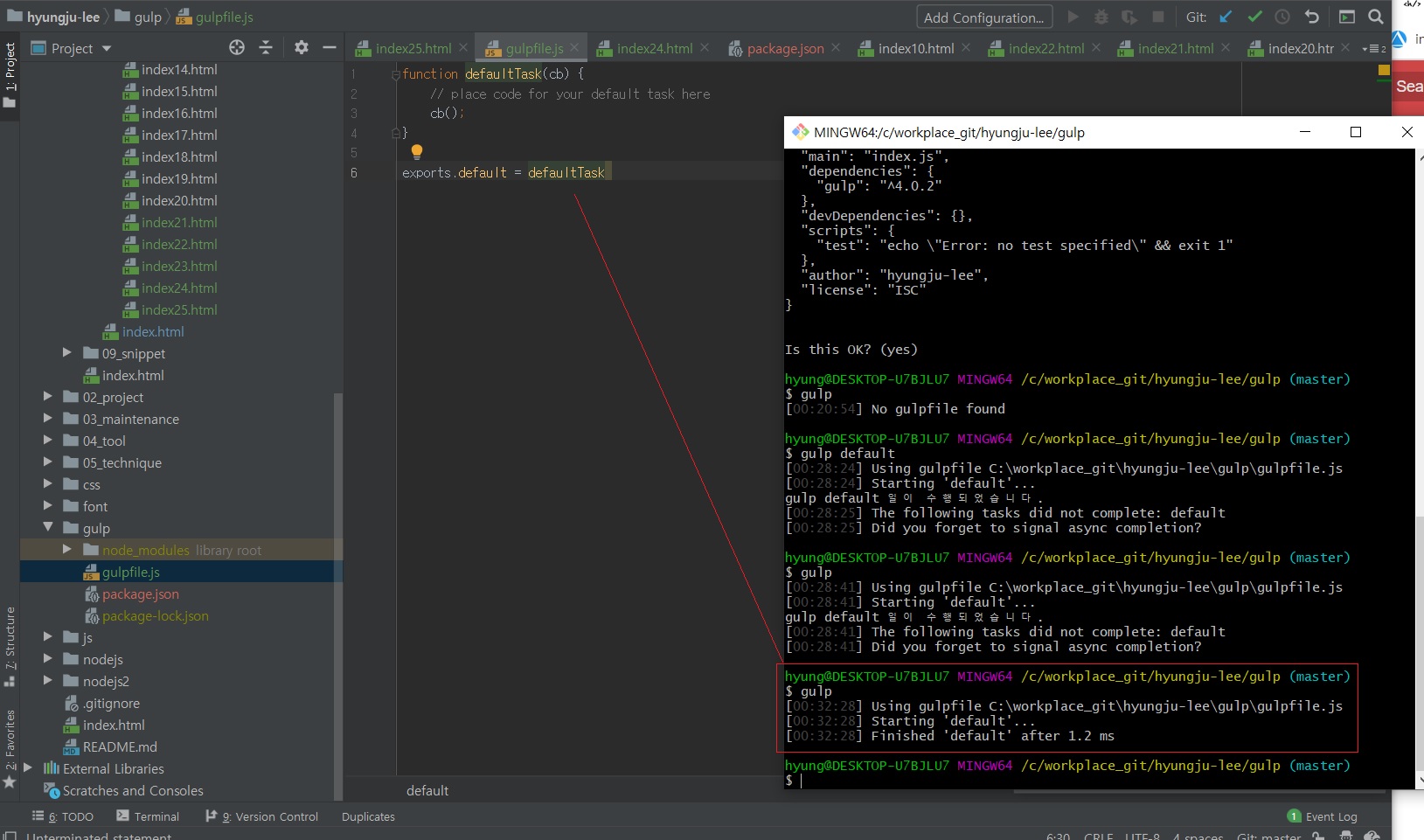Open Search Everywhere magnifier icon
Screen dimensions: 1424x840
[1375, 17]
